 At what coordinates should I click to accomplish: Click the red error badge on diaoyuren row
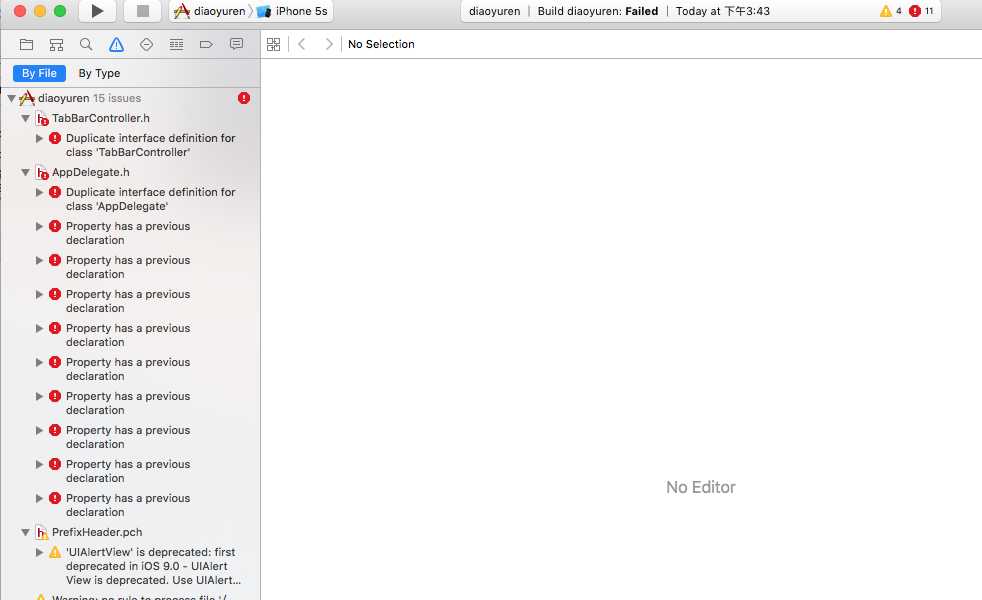point(244,98)
